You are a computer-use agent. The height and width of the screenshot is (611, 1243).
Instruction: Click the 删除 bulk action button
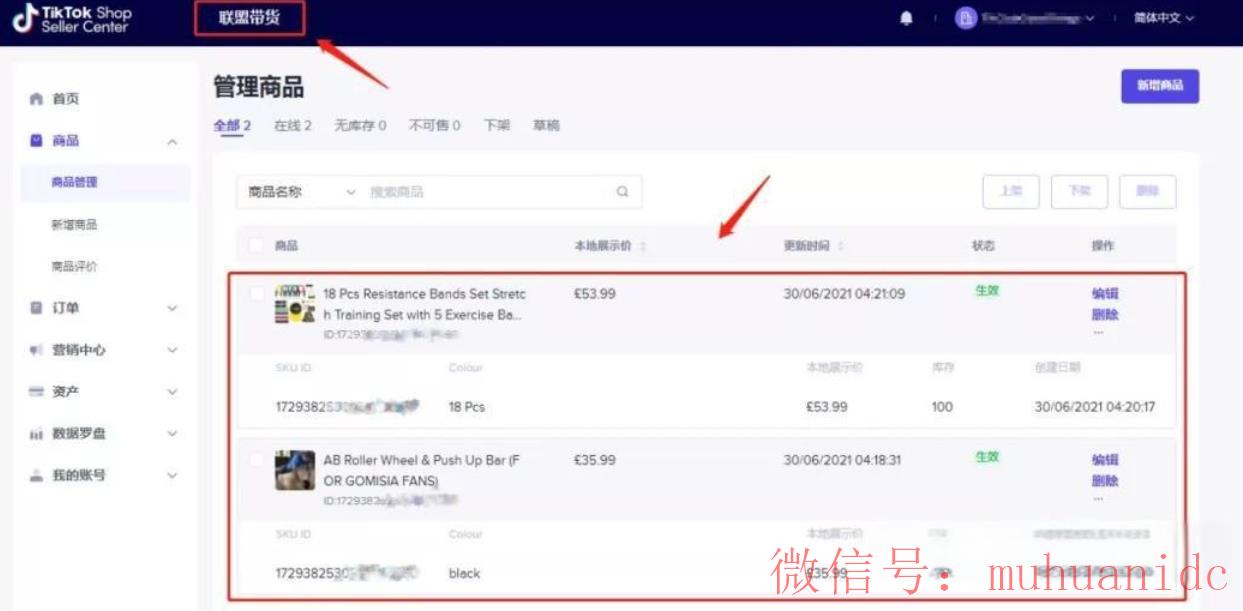[1147, 192]
